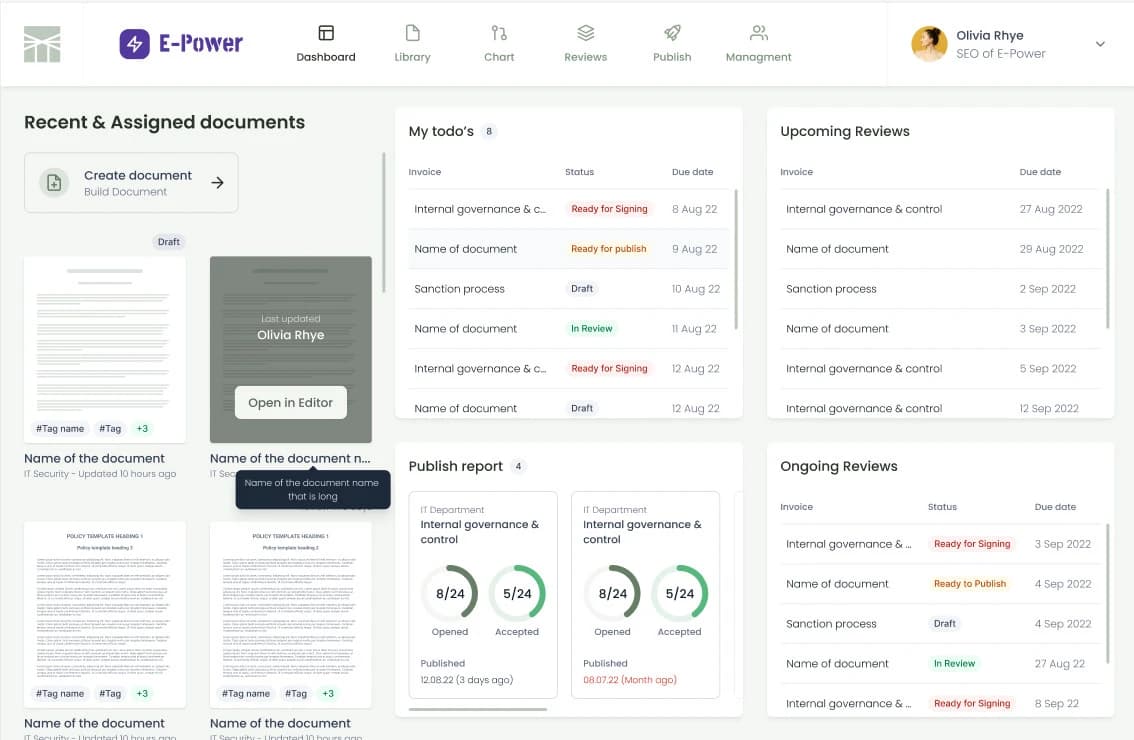Image resolution: width=1134 pixels, height=740 pixels.
Task: Select the Publish rocket icon
Action: point(672,33)
